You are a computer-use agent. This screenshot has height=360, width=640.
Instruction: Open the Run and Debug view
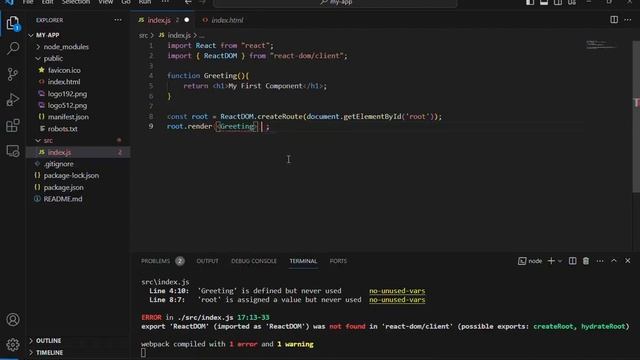pyautogui.click(x=13, y=100)
